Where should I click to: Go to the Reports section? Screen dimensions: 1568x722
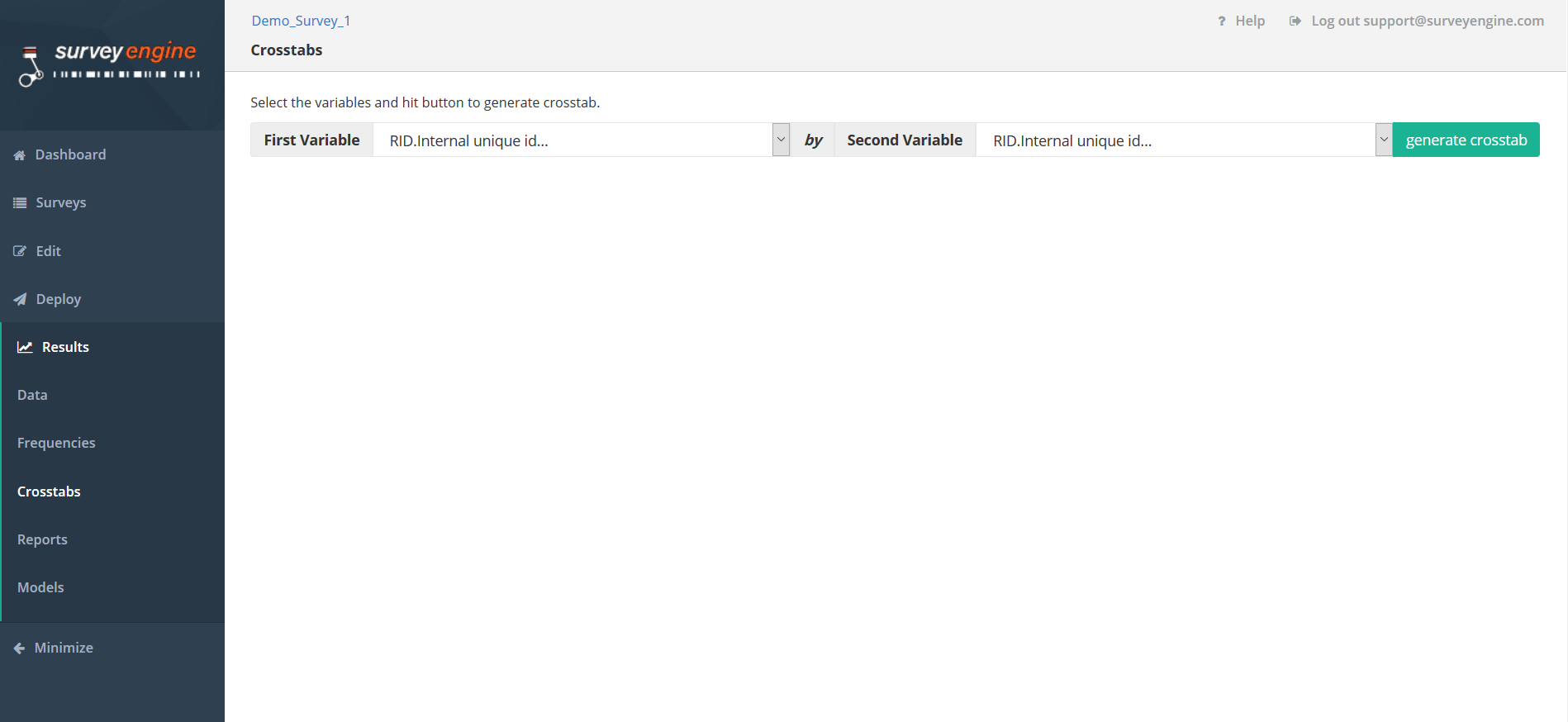[42, 539]
